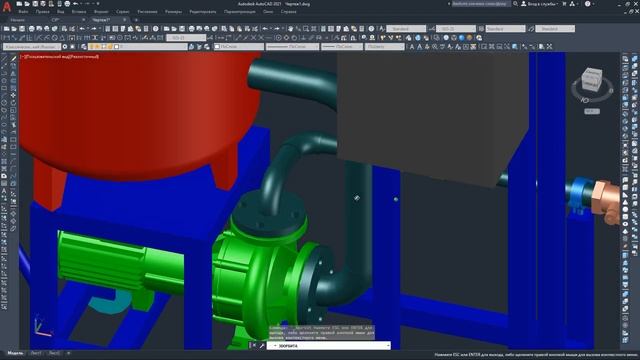The image size is (640, 360).
Task: Open the Рисование menu
Action: coord(147,12)
